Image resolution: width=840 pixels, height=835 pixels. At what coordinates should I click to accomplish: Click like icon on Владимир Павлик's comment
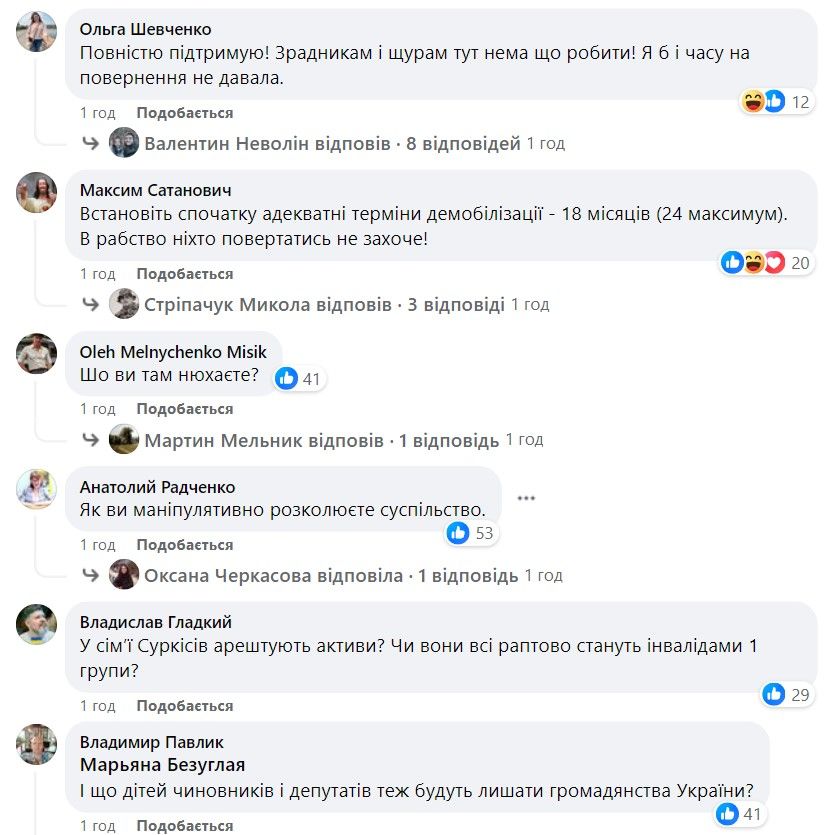pyautogui.click(x=727, y=814)
